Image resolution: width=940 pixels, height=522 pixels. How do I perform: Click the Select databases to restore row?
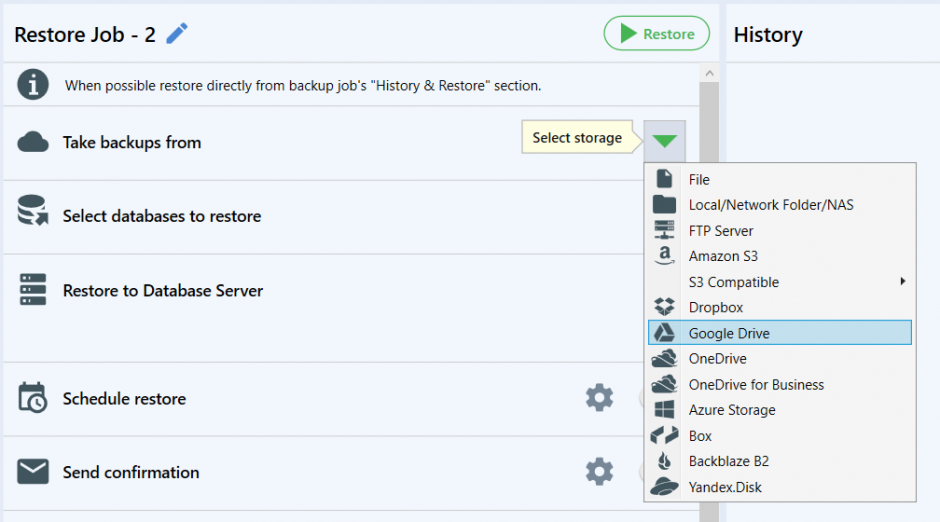pyautogui.click(x=324, y=216)
